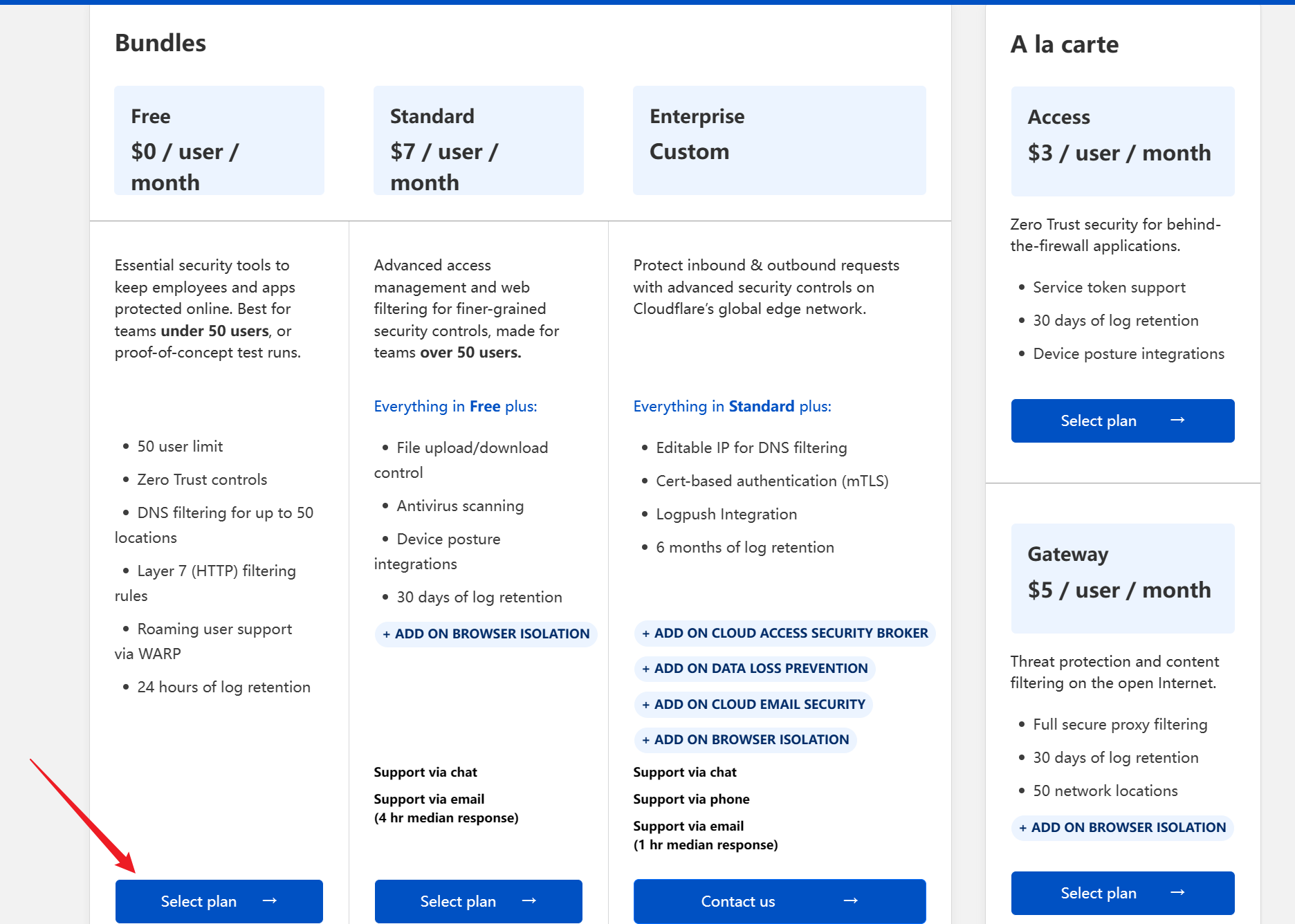The height and width of the screenshot is (924, 1295).
Task: Select the Access $3 pricing header card
Action: 1122,141
